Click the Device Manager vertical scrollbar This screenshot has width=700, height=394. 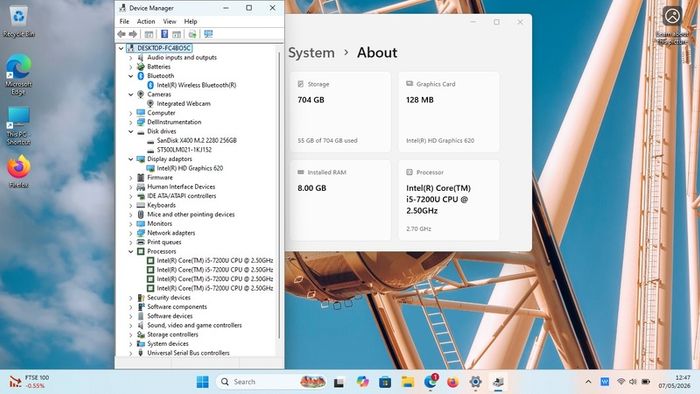(279, 195)
